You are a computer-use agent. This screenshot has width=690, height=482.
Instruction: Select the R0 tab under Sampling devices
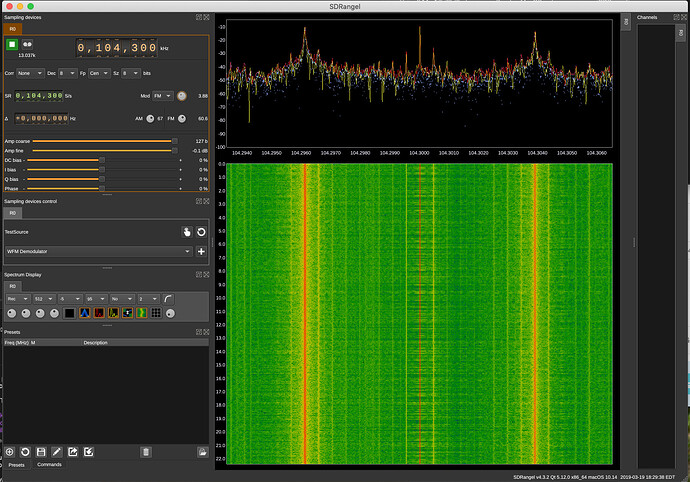pos(13,29)
